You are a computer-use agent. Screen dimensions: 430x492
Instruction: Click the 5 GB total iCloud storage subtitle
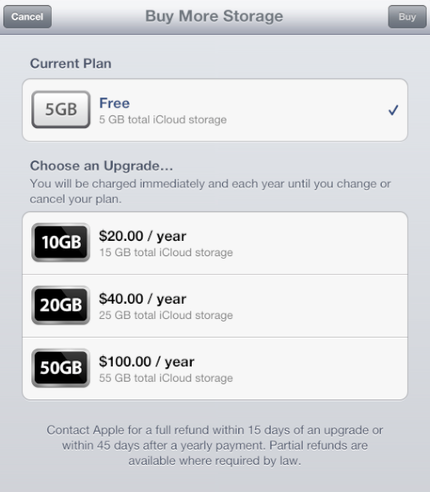pos(163,119)
